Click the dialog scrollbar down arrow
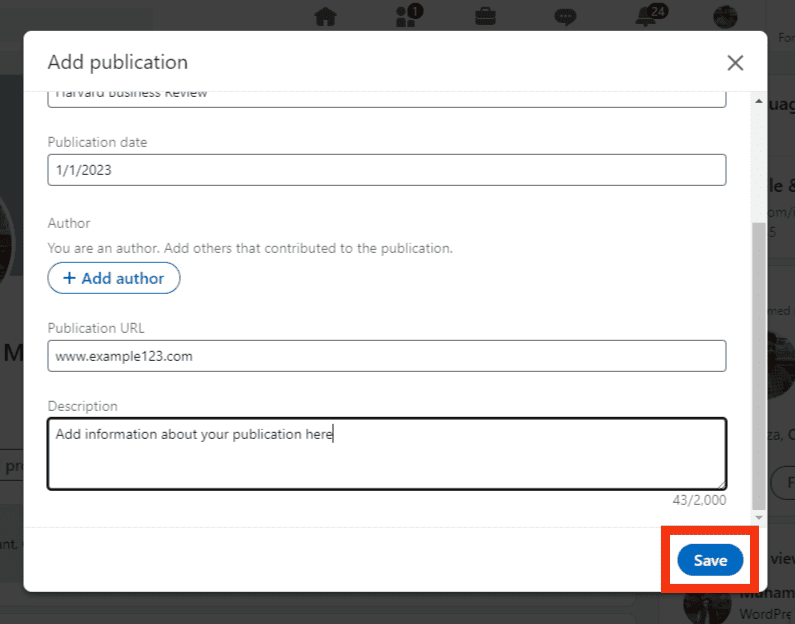Viewport: 795px width, 624px height. (x=758, y=517)
